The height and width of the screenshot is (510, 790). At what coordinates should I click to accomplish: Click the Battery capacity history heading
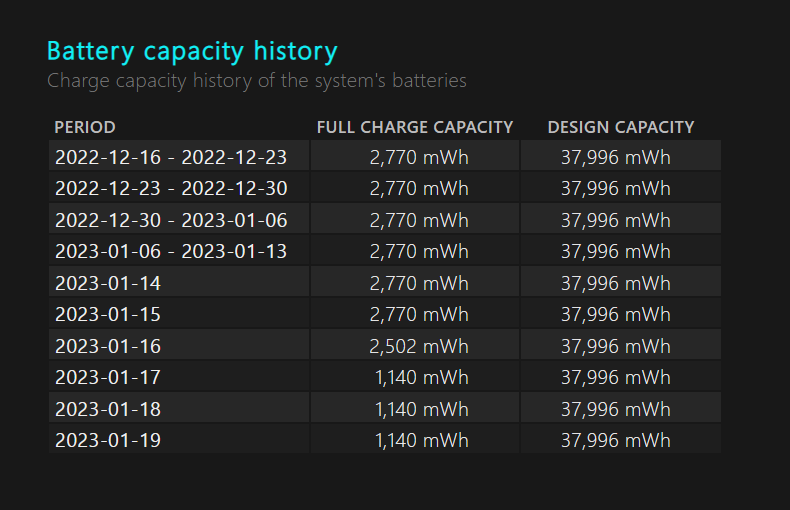192,52
